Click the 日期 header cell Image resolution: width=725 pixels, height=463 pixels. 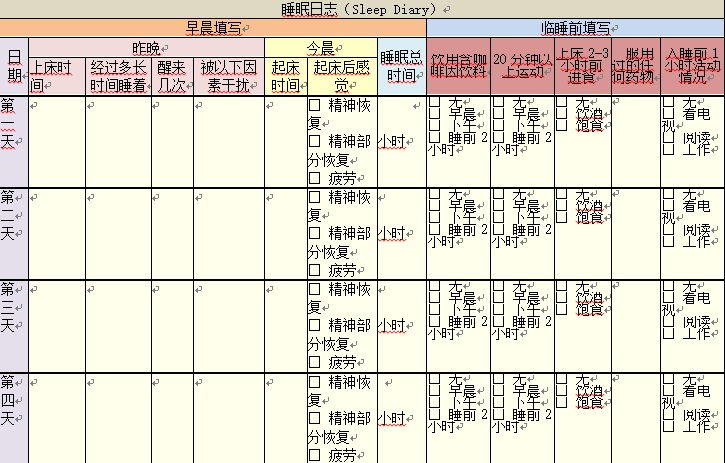coord(14,67)
